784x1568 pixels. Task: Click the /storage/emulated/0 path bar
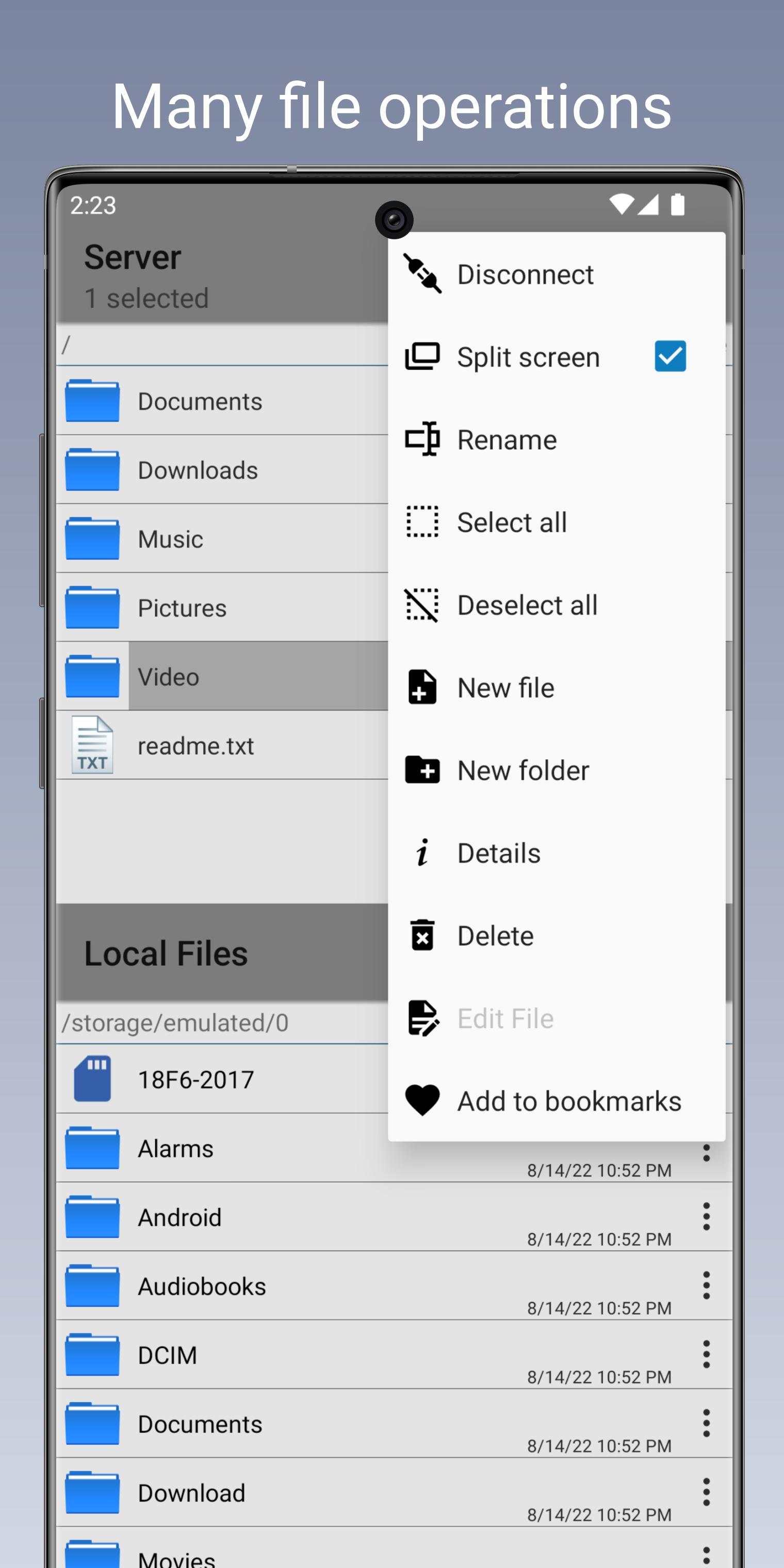pos(222,1023)
